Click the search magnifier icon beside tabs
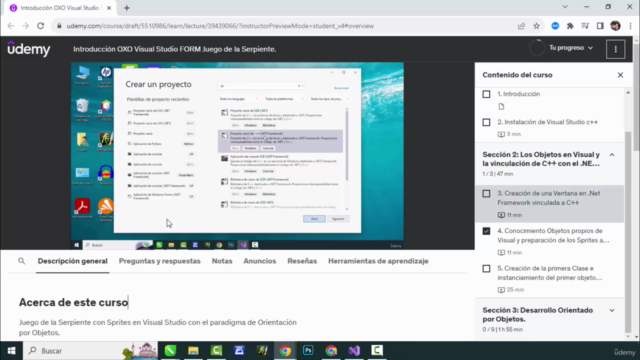The width and height of the screenshot is (640, 360). pos(22,261)
